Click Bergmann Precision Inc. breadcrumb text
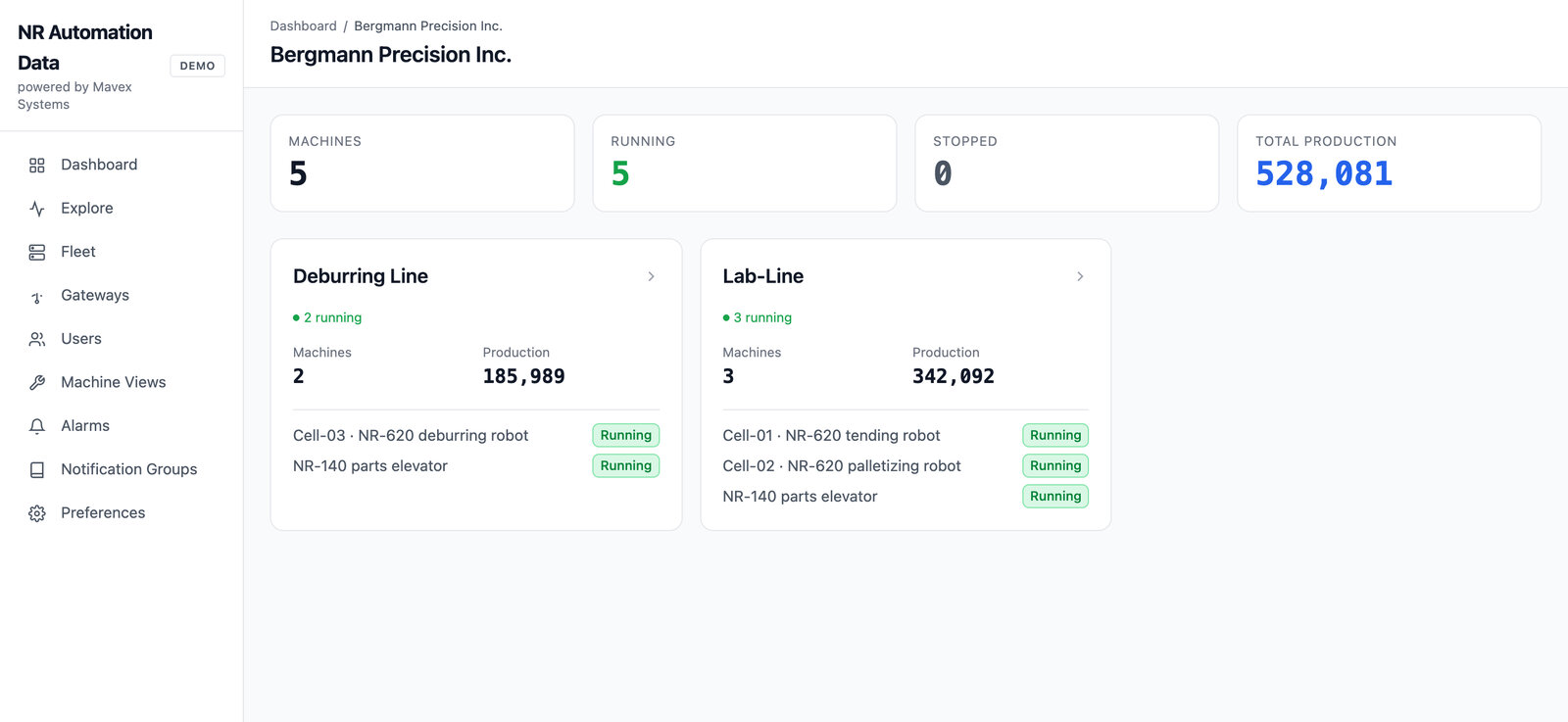Screen dimensions: 1568x722 pos(428,26)
